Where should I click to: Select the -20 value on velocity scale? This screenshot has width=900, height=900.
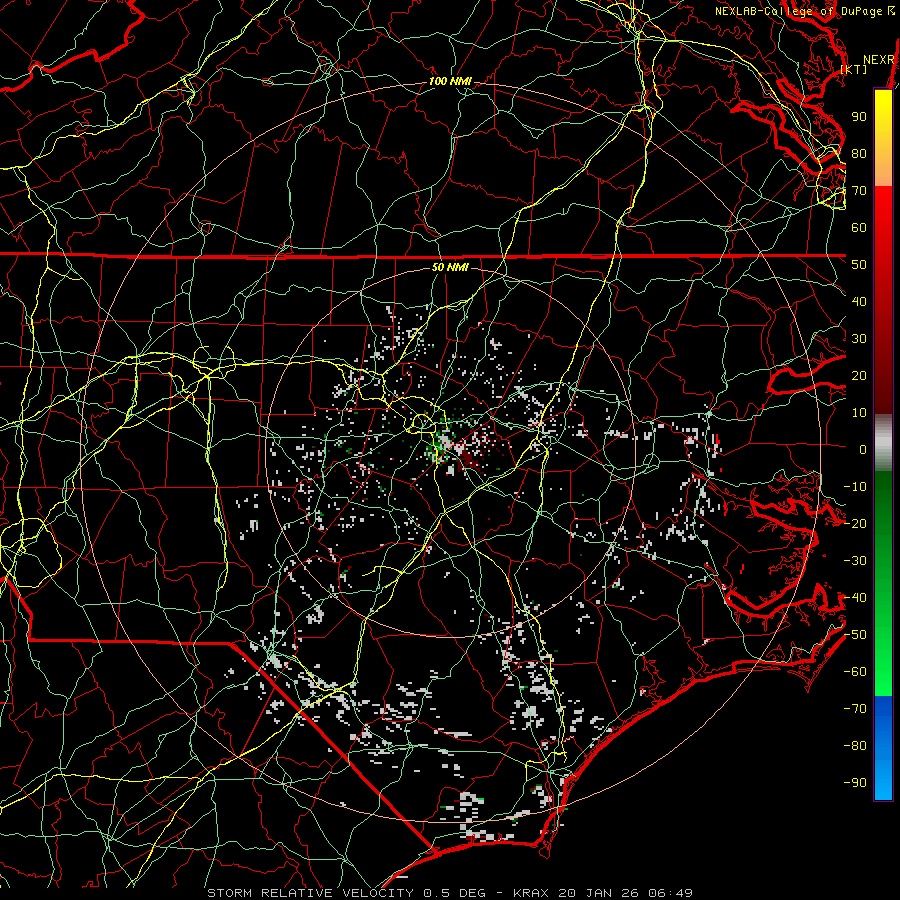(x=855, y=524)
